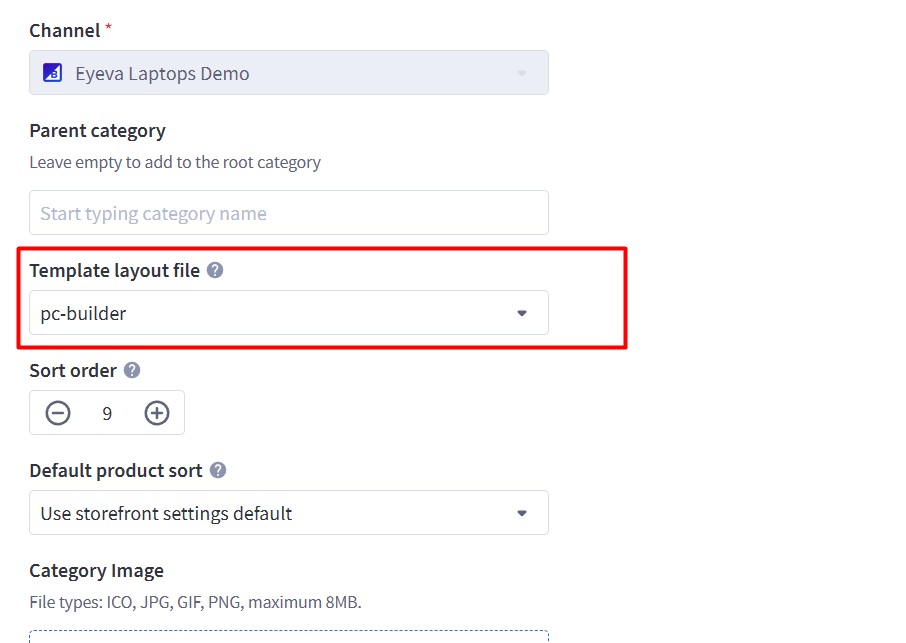This screenshot has height=643, width=906.
Task: Click the Default product sort label
Action: [x=116, y=470]
